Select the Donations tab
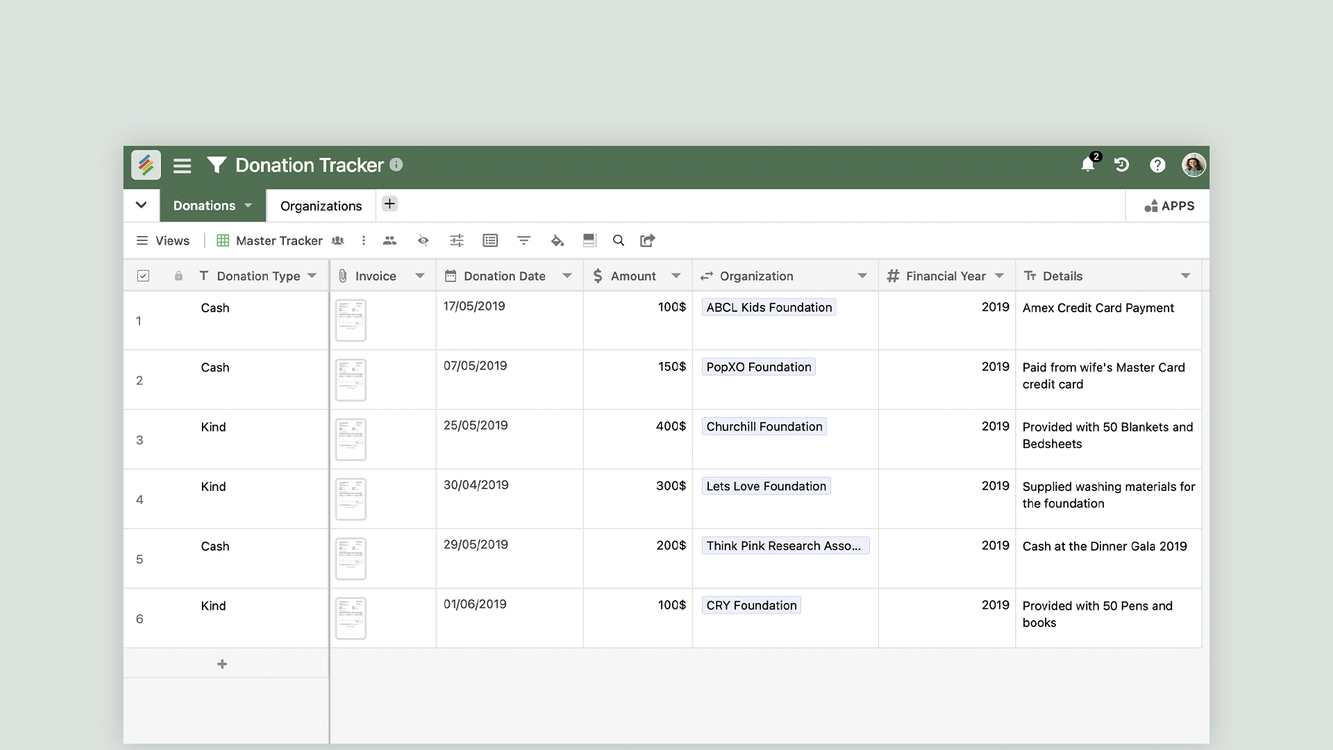The width and height of the screenshot is (1333, 750). pos(204,206)
